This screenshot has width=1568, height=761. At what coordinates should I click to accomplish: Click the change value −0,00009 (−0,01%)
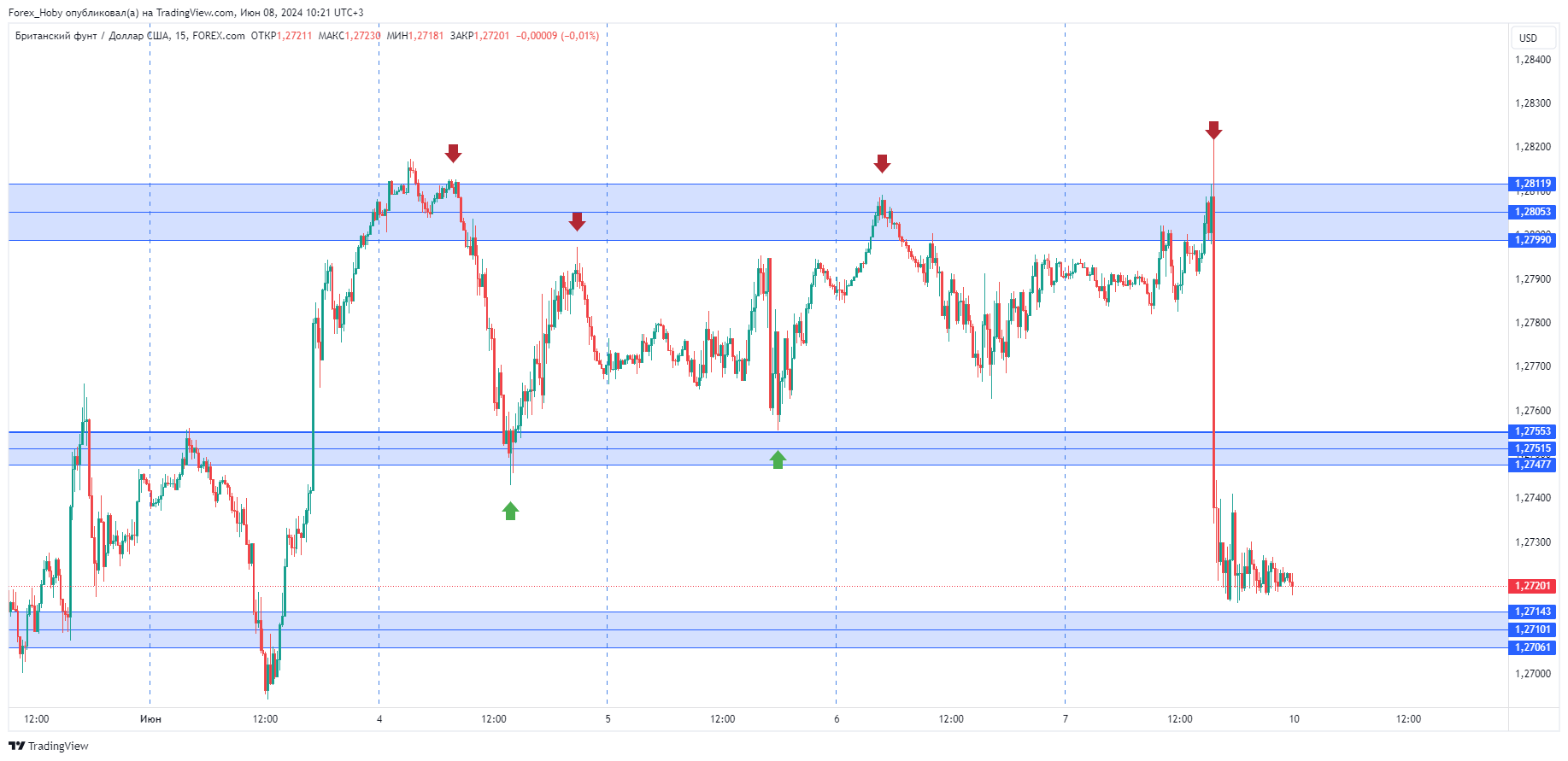click(558, 36)
